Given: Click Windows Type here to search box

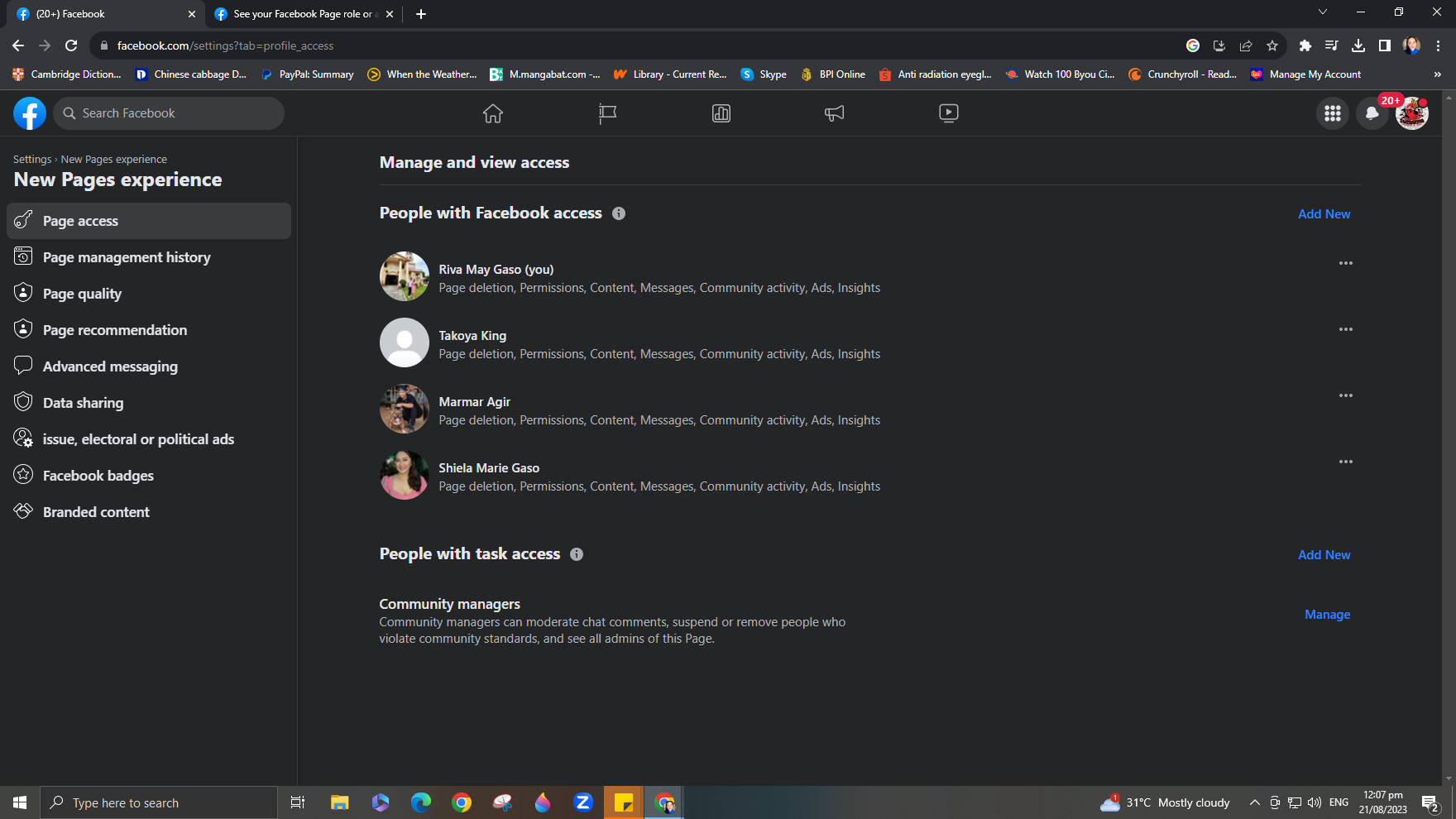Looking at the screenshot, I should tap(159, 802).
